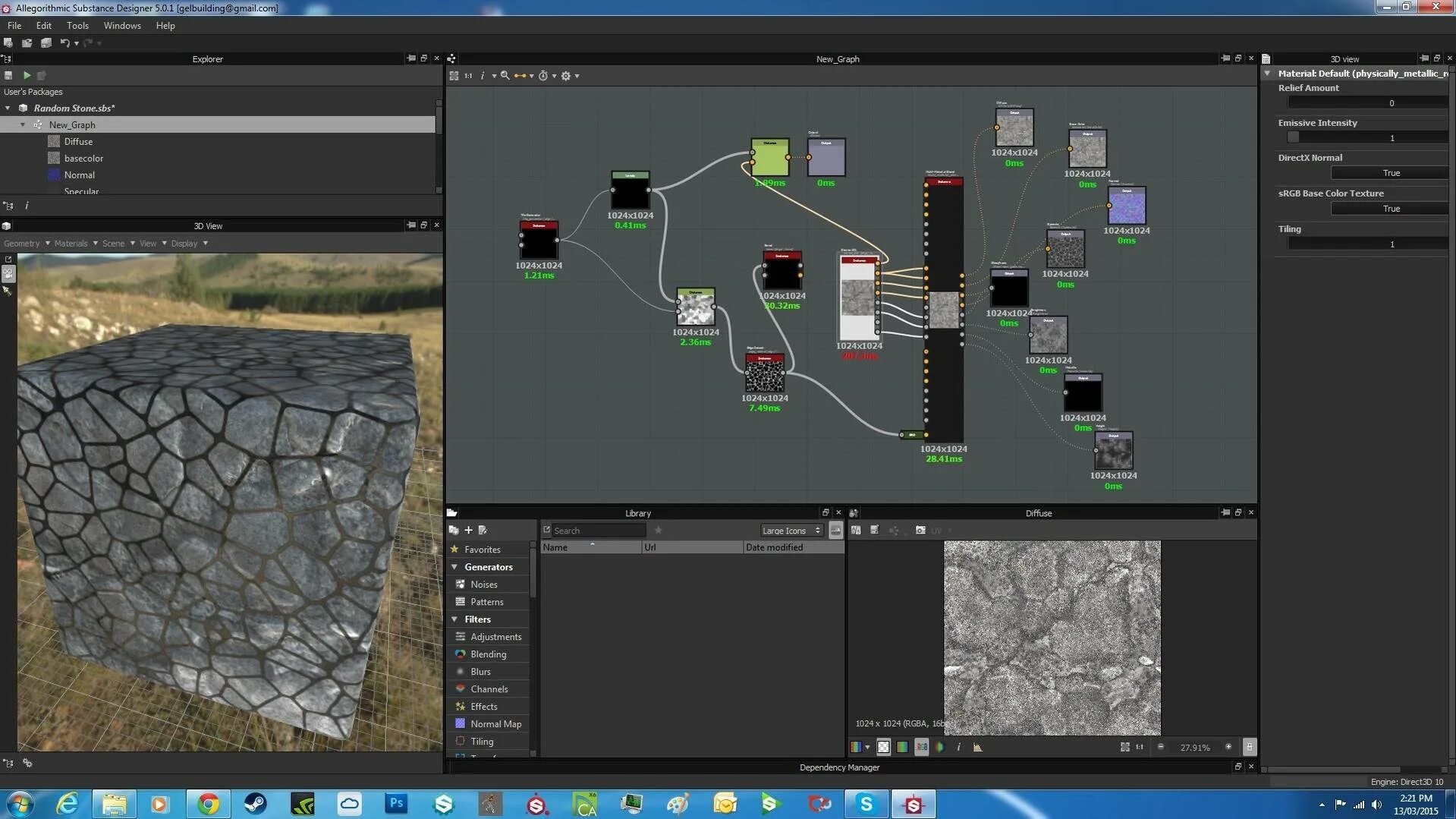
Task: Collapse the Random Stone.sbs package tree
Action: pyautogui.click(x=8, y=109)
